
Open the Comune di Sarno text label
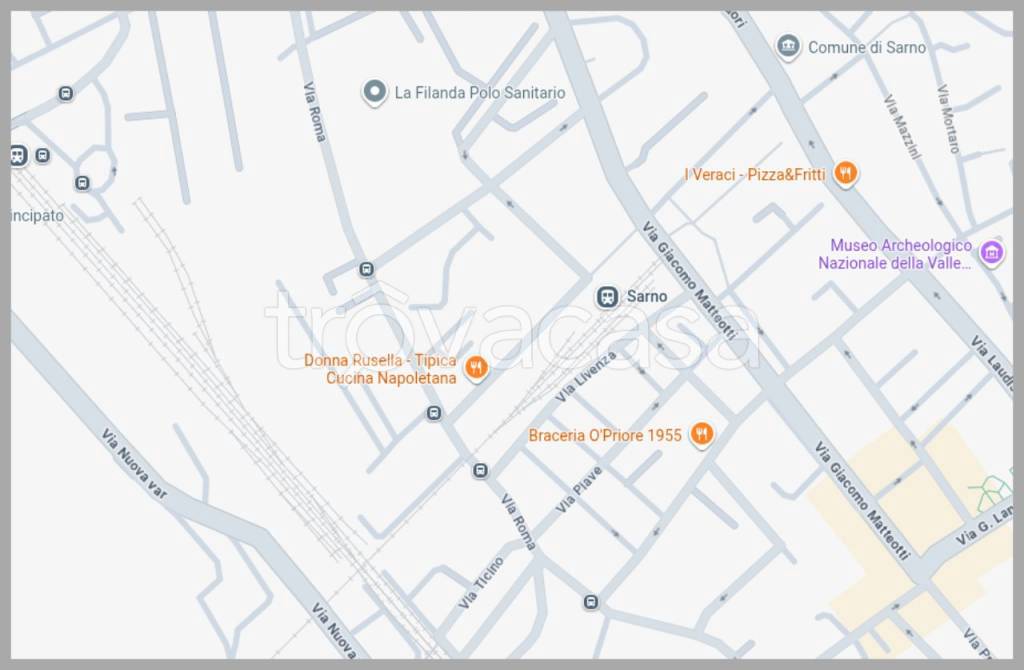[866, 47]
